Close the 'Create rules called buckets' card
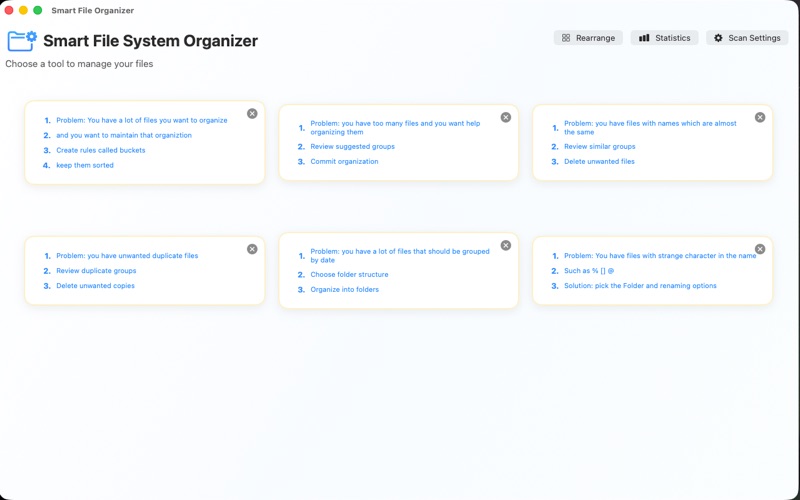Screen dimensions: 800x500 point(252,113)
